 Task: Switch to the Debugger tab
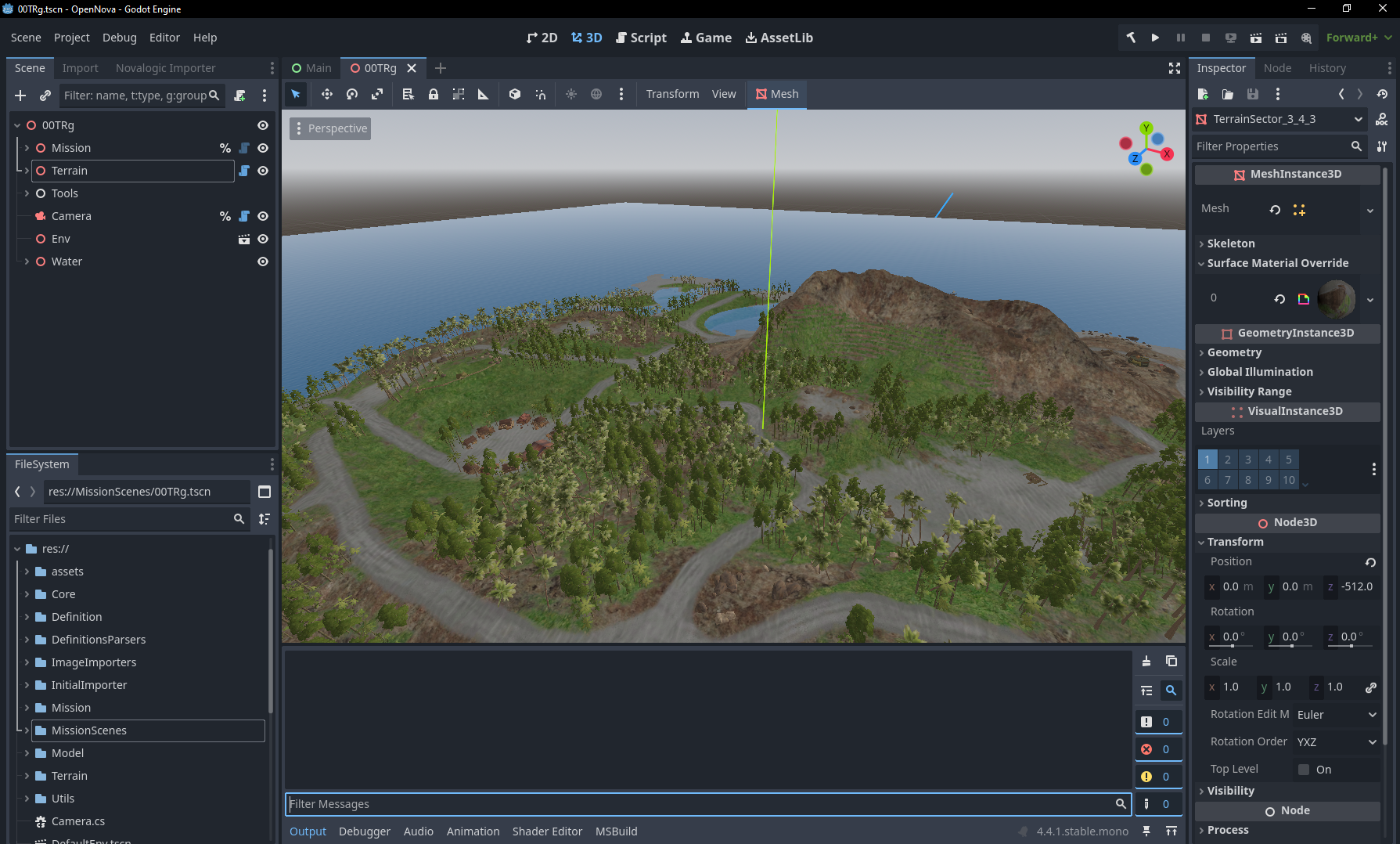click(x=364, y=831)
